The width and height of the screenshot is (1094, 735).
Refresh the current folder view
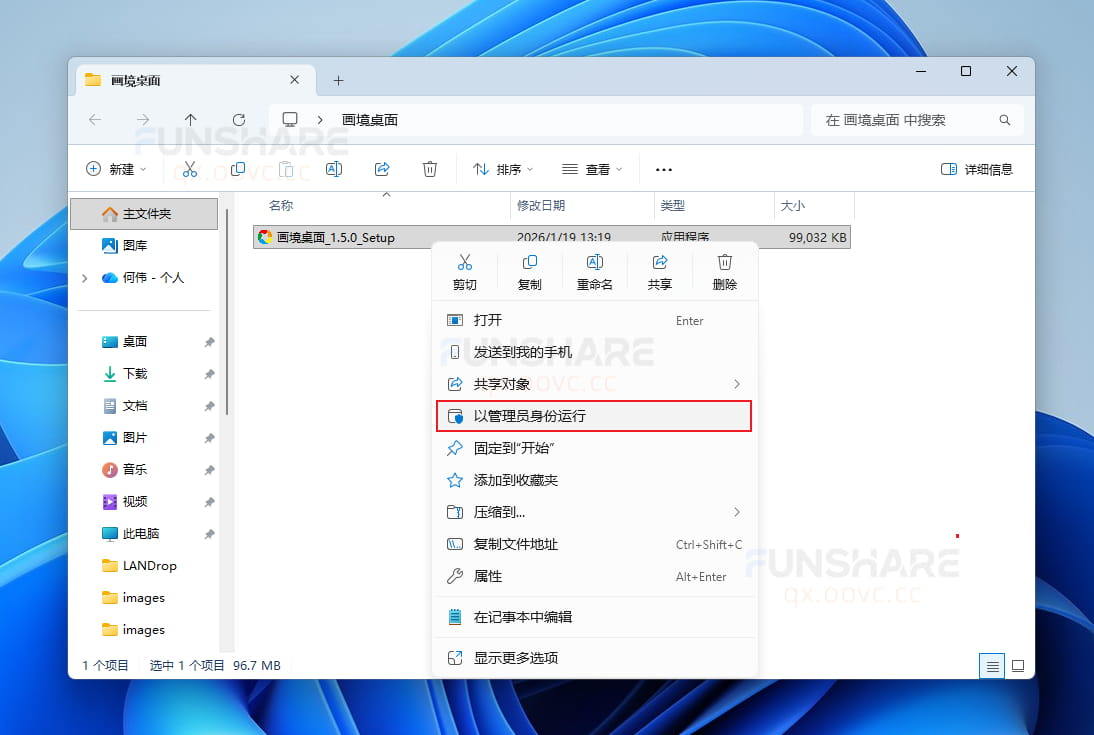tap(239, 119)
